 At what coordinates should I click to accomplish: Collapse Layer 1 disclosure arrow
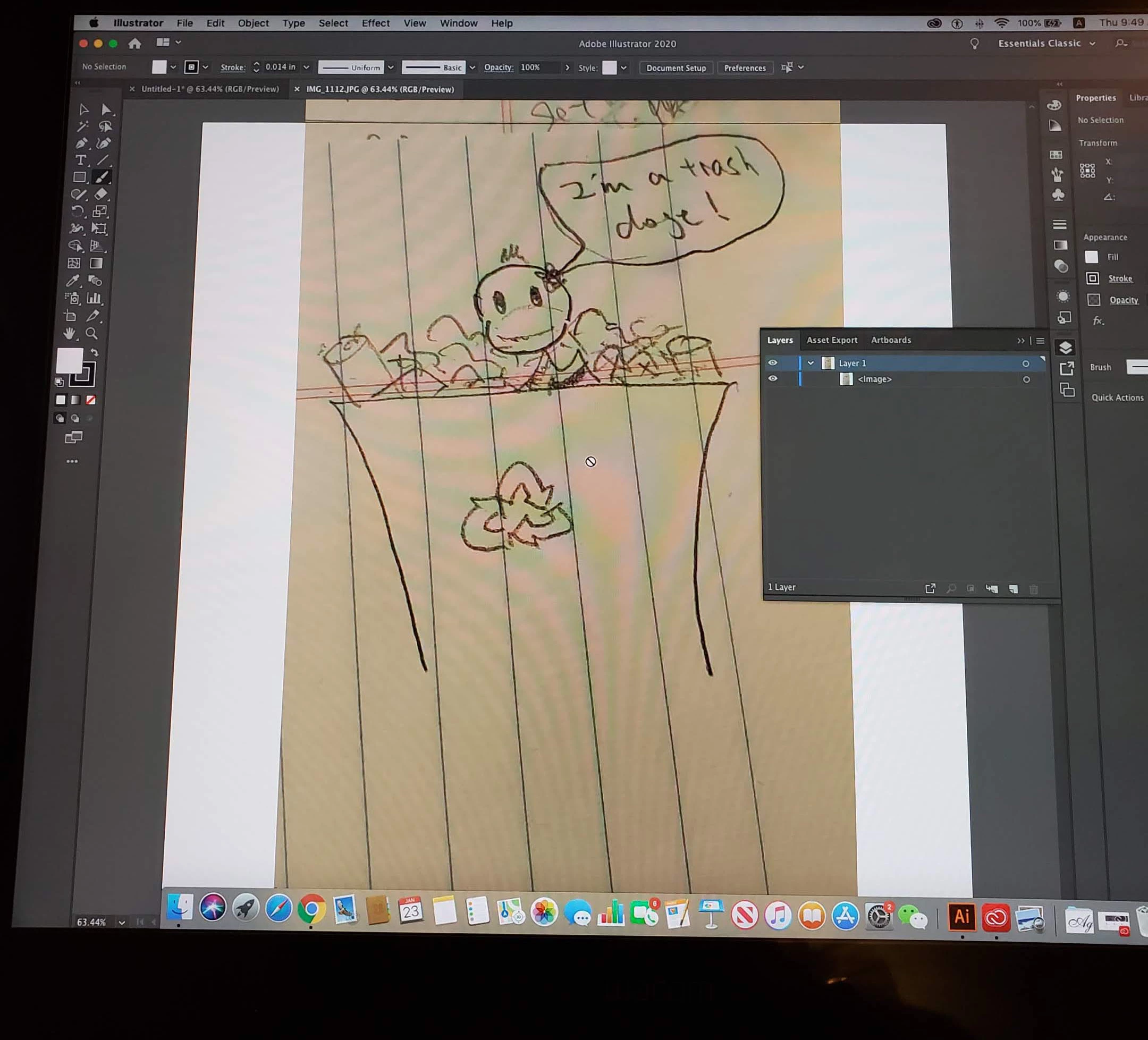[x=811, y=363]
